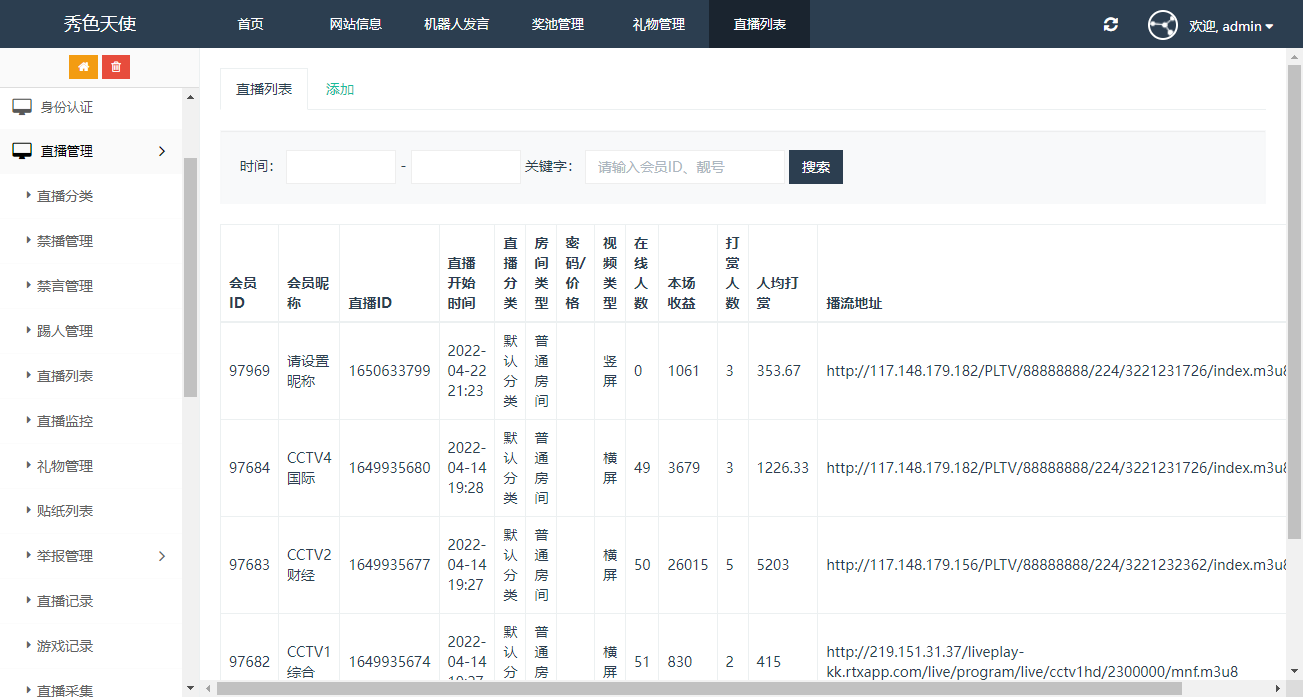The width and height of the screenshot is (1303, 697).
Task: Open the 欢迎, admin dropdown menu
Action: point(1231,26)
